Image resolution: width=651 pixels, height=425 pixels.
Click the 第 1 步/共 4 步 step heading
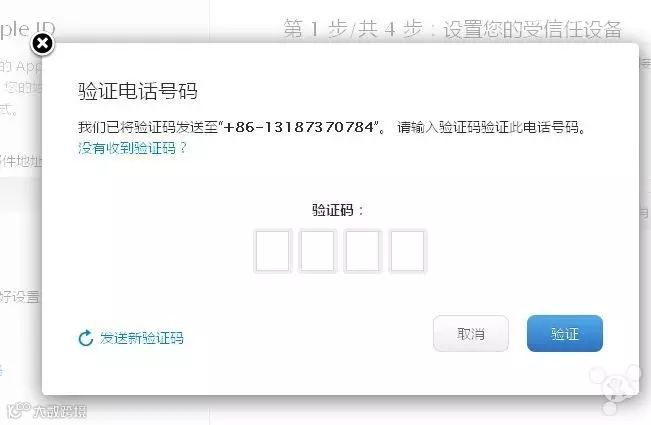click(x=353, y=29)
